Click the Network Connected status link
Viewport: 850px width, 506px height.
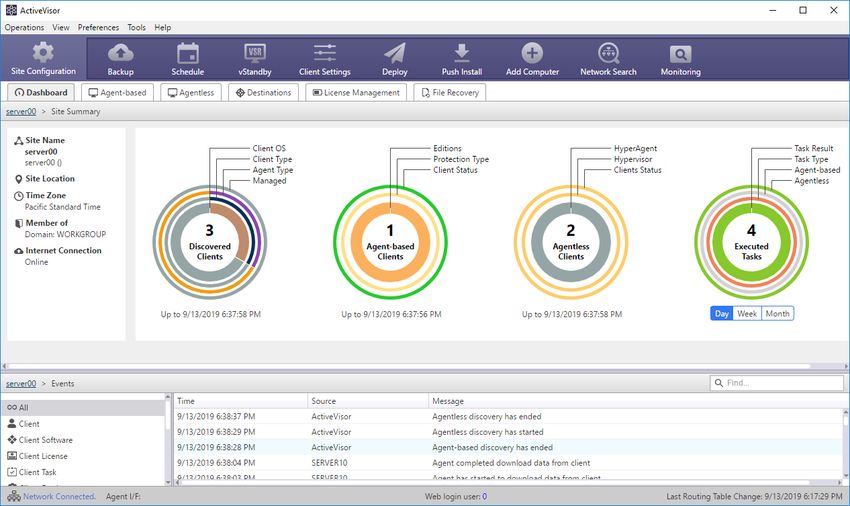[59, 496]
